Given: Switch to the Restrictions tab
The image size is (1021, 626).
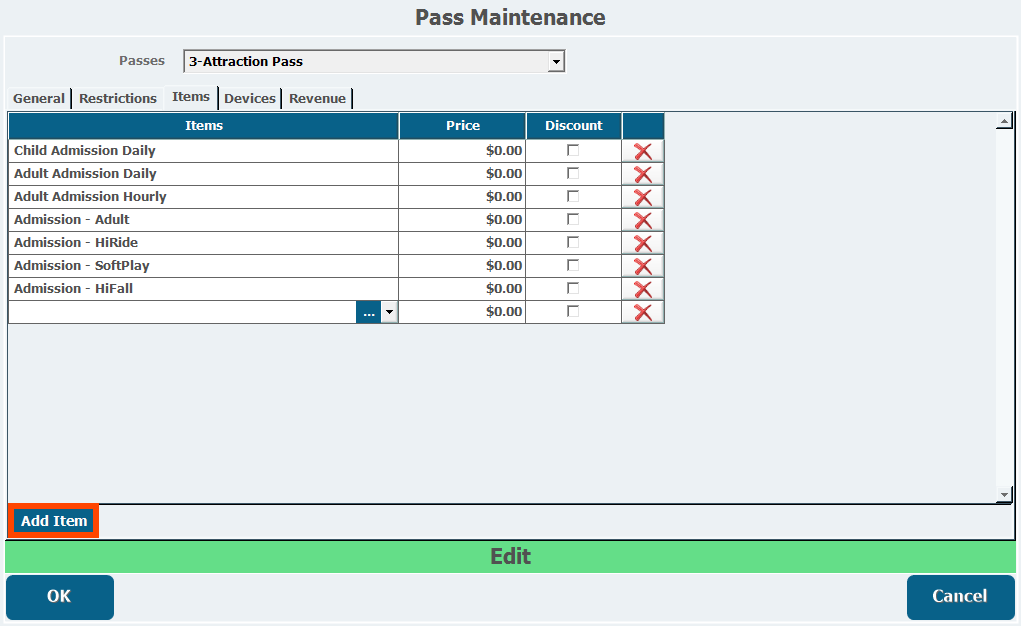Looking at the screenshot, I should (118, 98).
